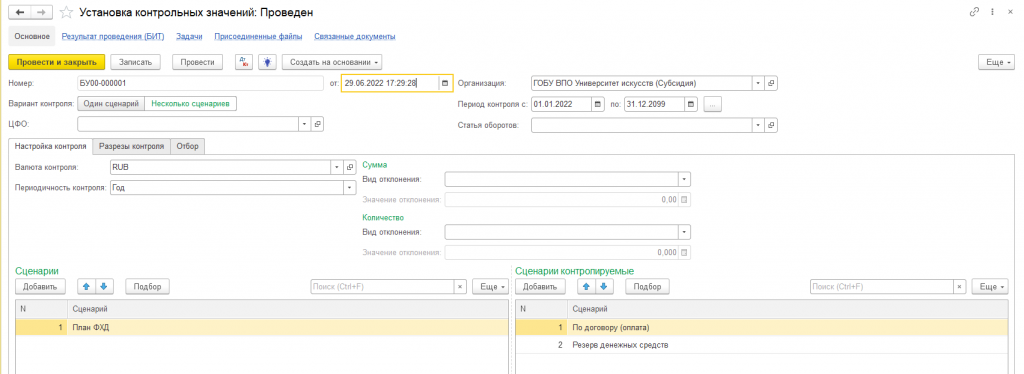Focus the Номер field БУ00-000001

tap(200, 84)
